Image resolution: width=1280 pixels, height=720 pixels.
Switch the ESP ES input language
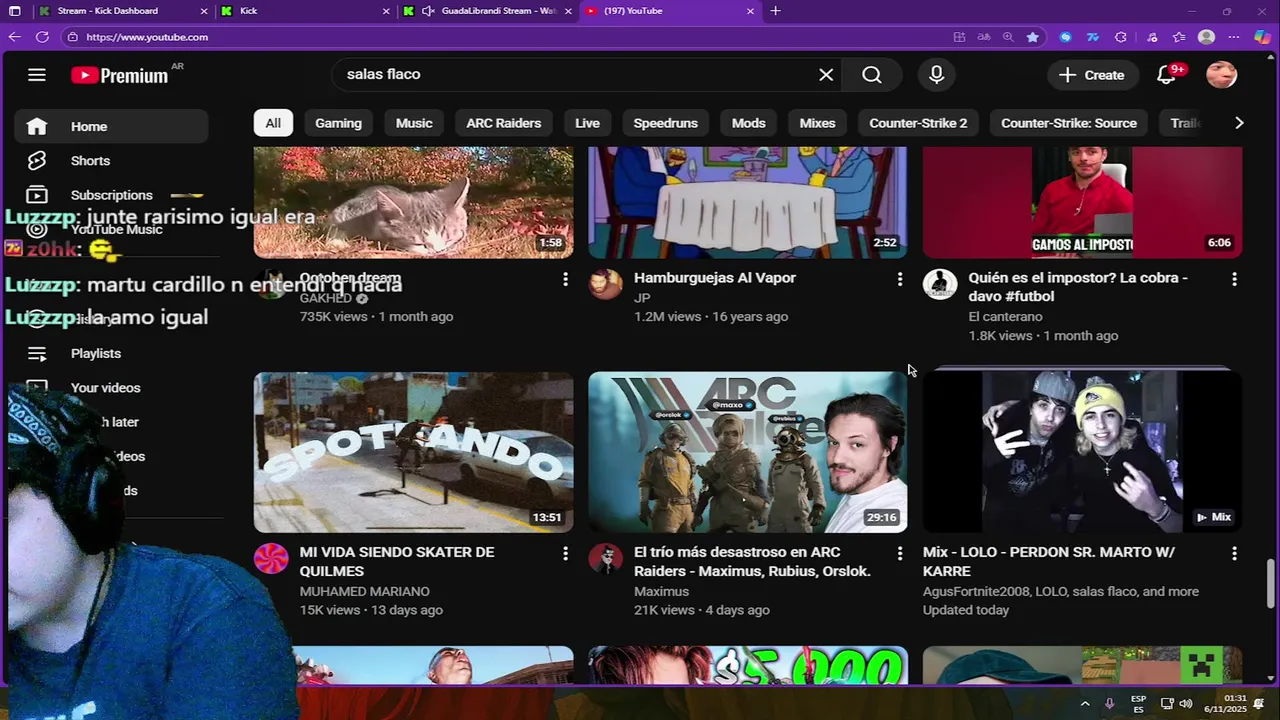1138,704
